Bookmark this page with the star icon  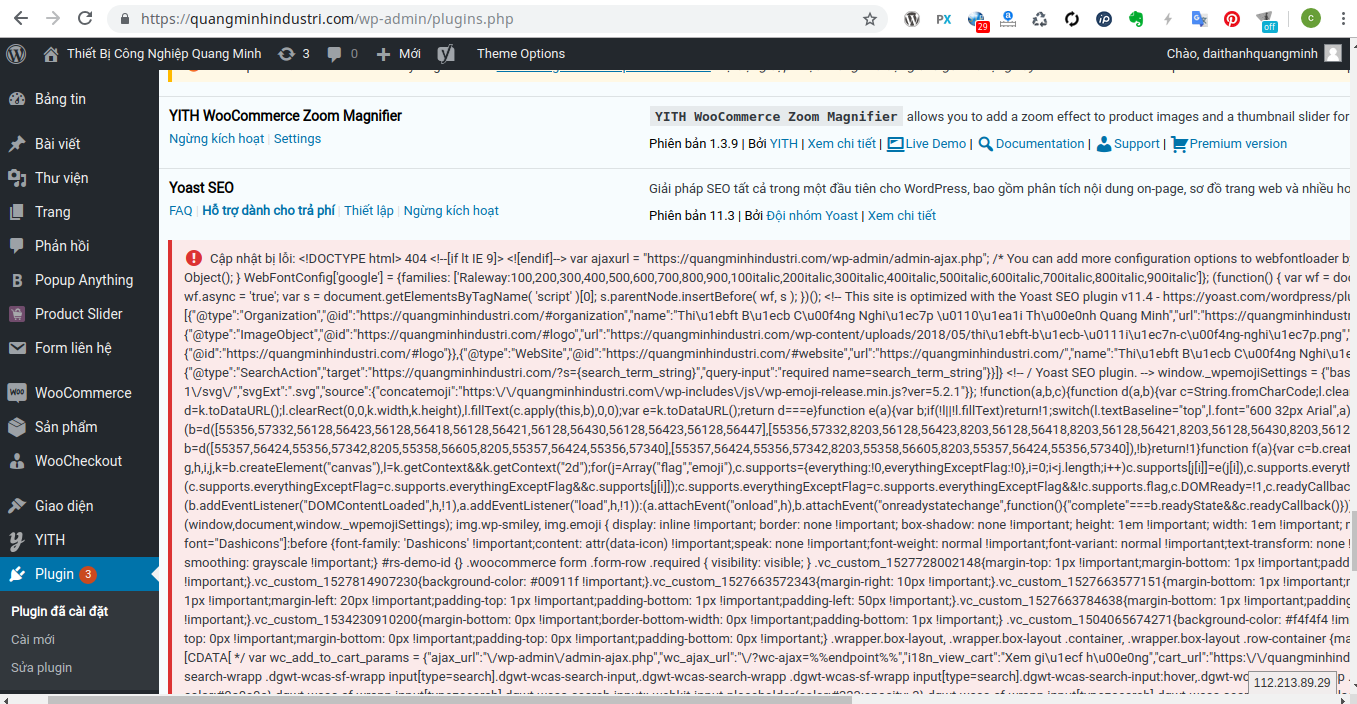point(870,19)
